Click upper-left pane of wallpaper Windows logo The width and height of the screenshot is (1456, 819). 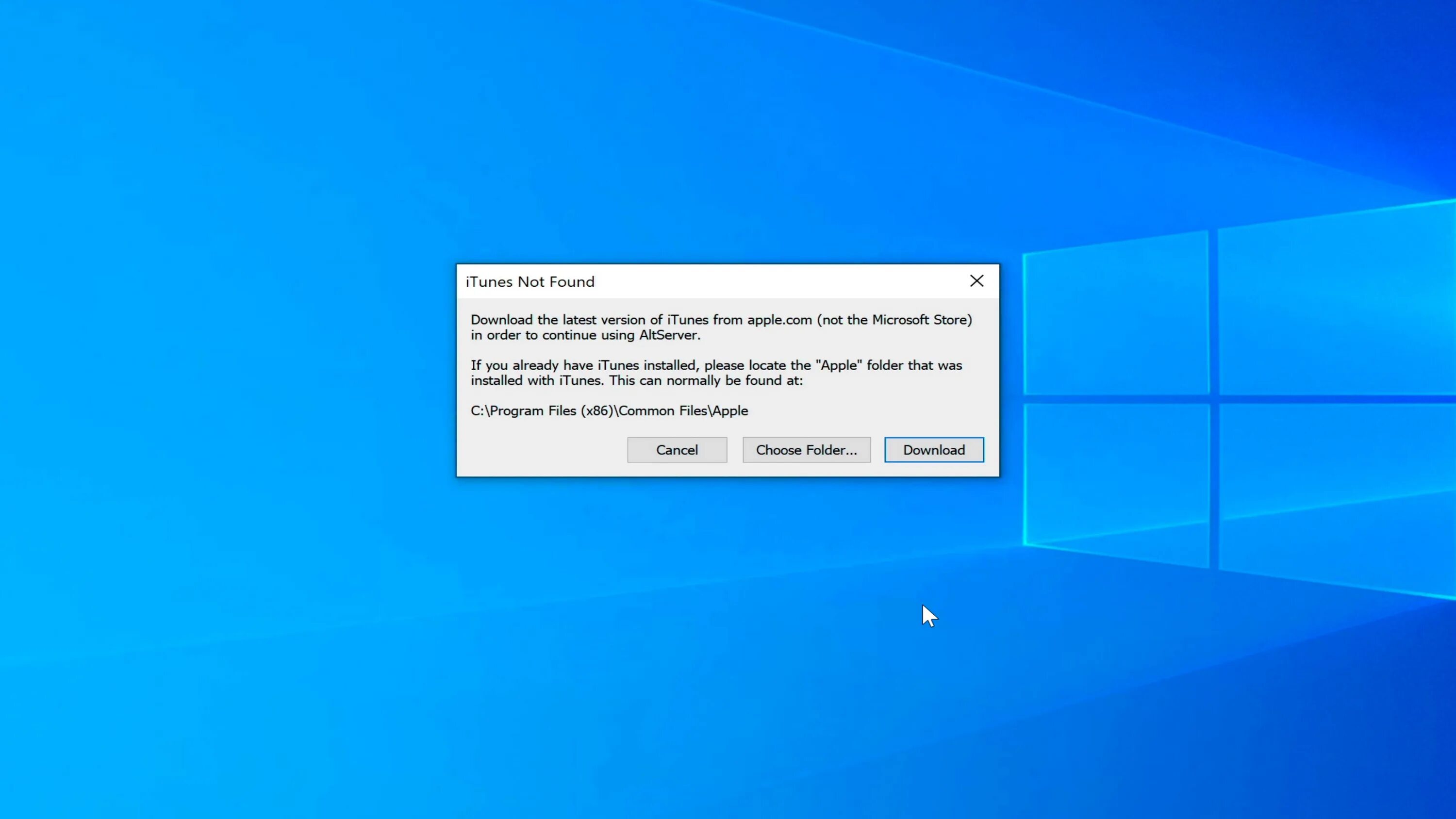[1116, 319]
